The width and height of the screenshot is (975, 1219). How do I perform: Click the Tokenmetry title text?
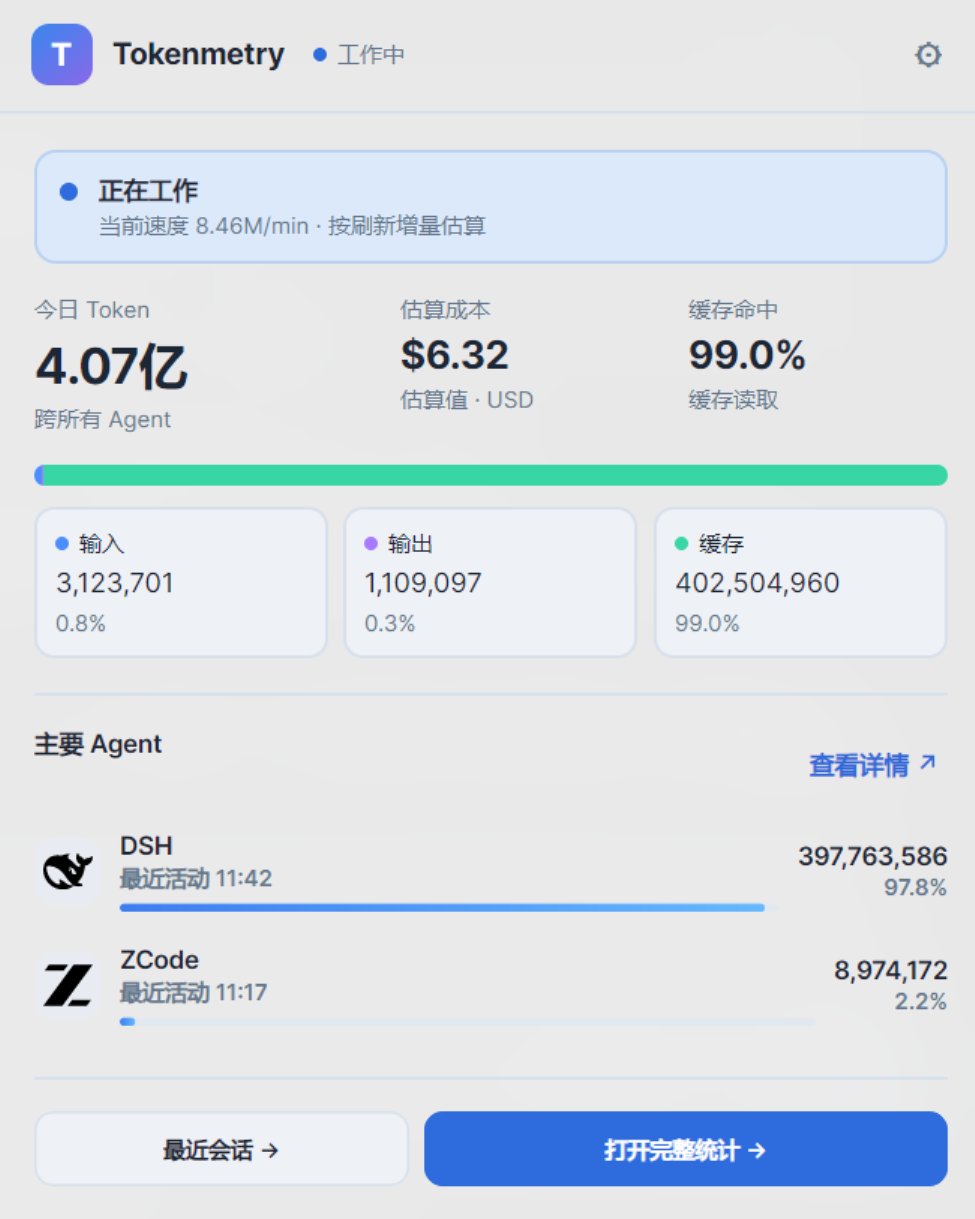(198, 54)
